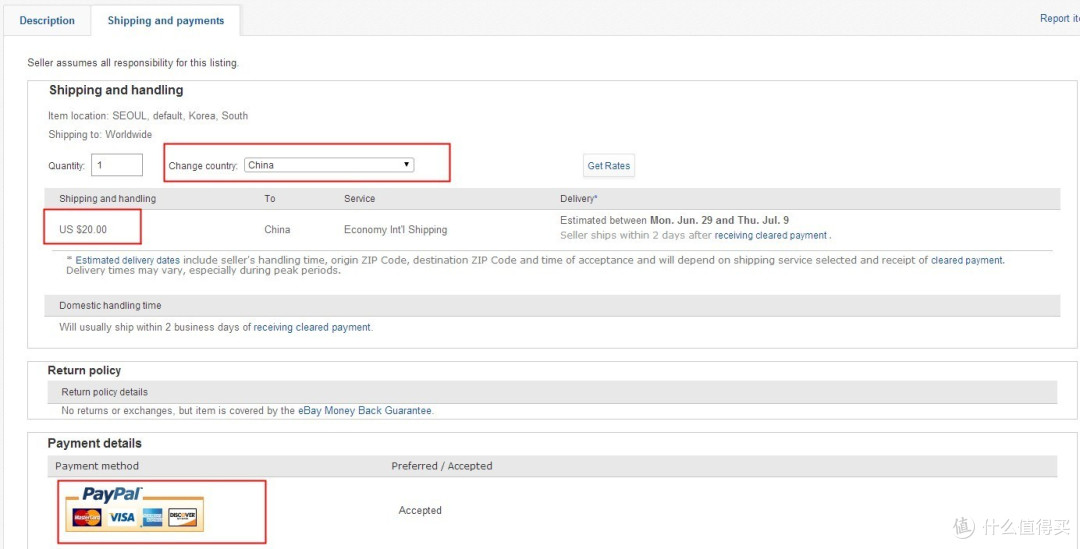This screenshot has height=549, width=1080.
Task: Click the PayPal logo
Action: tap(112, 495)
